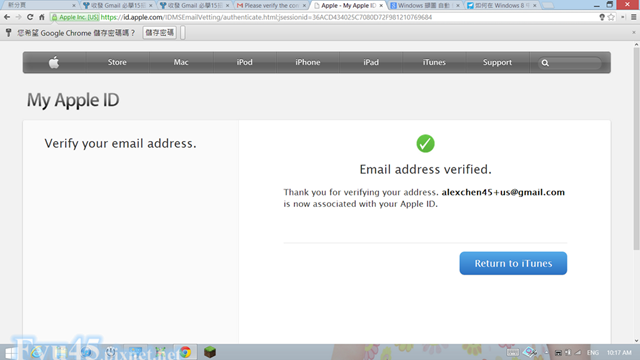Click the Return to iTunes button
The image size is (640, 360).
[513, 263]
